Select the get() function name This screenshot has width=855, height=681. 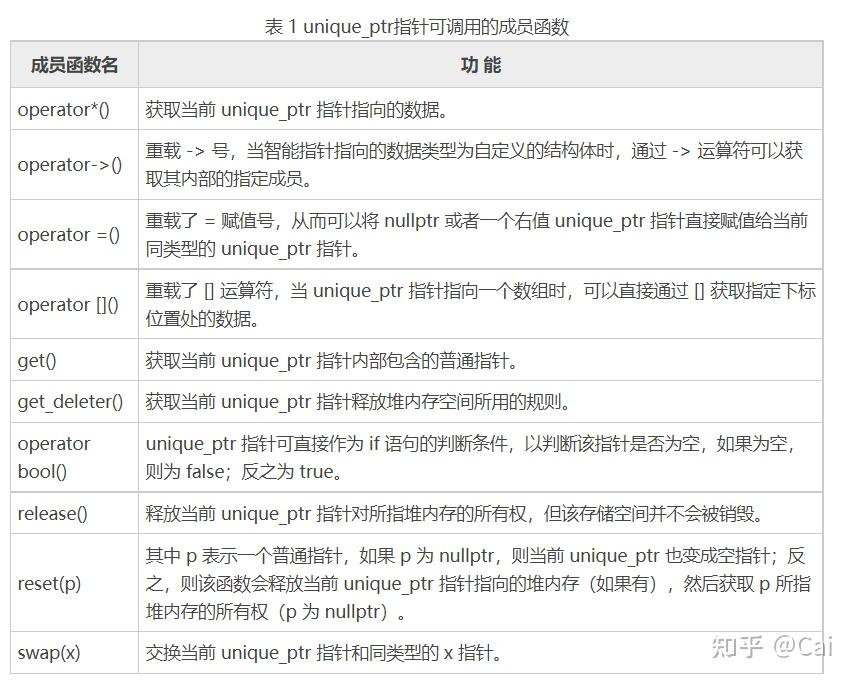[37, 360]
